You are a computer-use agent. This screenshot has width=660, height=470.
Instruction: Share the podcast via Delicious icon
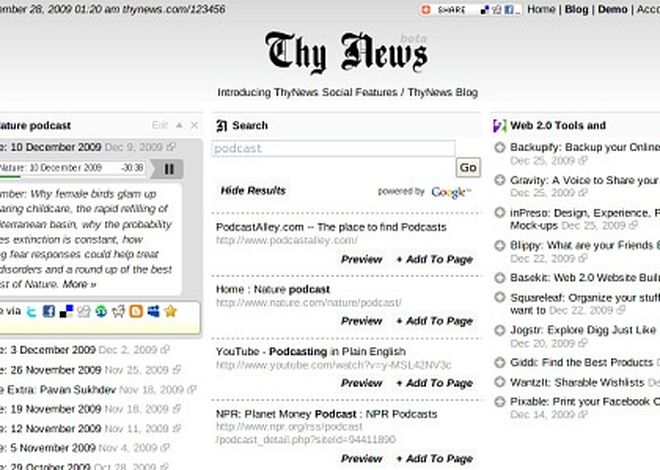point(66,311)
